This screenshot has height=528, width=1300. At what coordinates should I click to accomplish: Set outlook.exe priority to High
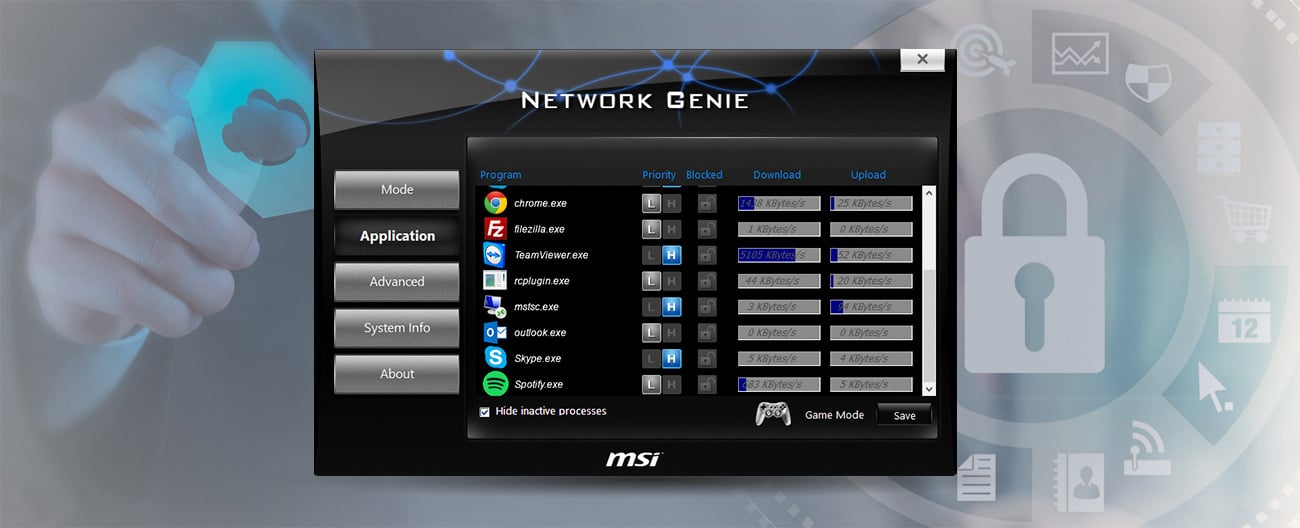pyautogui.click(x=671, y=332)
